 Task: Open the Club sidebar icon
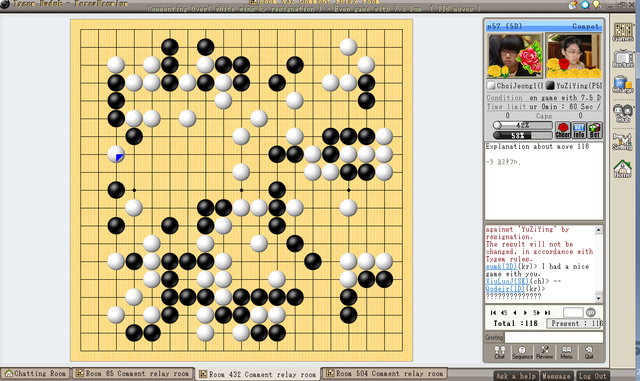point(623,113)
